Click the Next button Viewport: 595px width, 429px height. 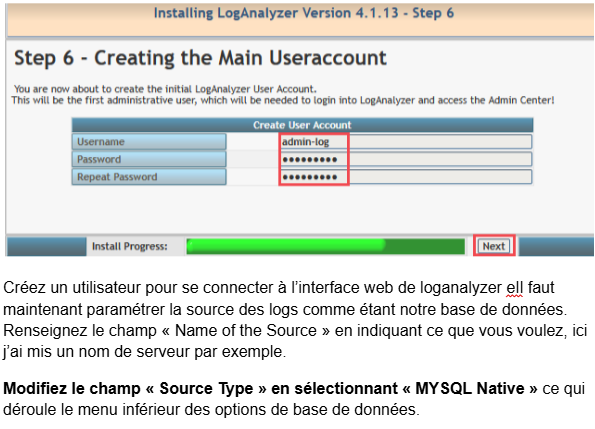[494, 246]
